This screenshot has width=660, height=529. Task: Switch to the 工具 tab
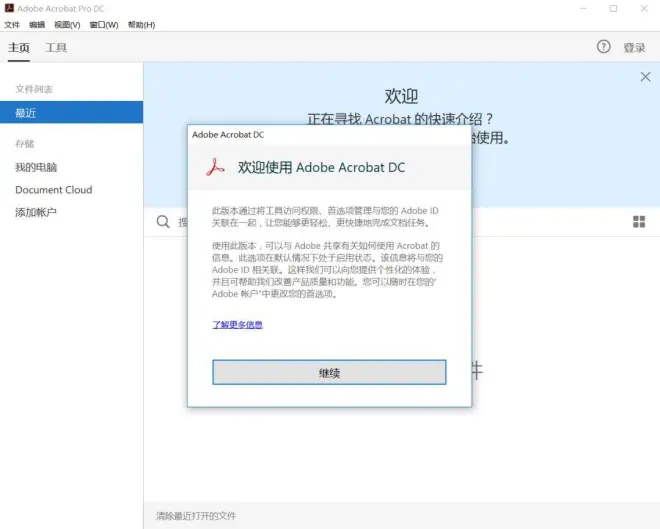56,48
